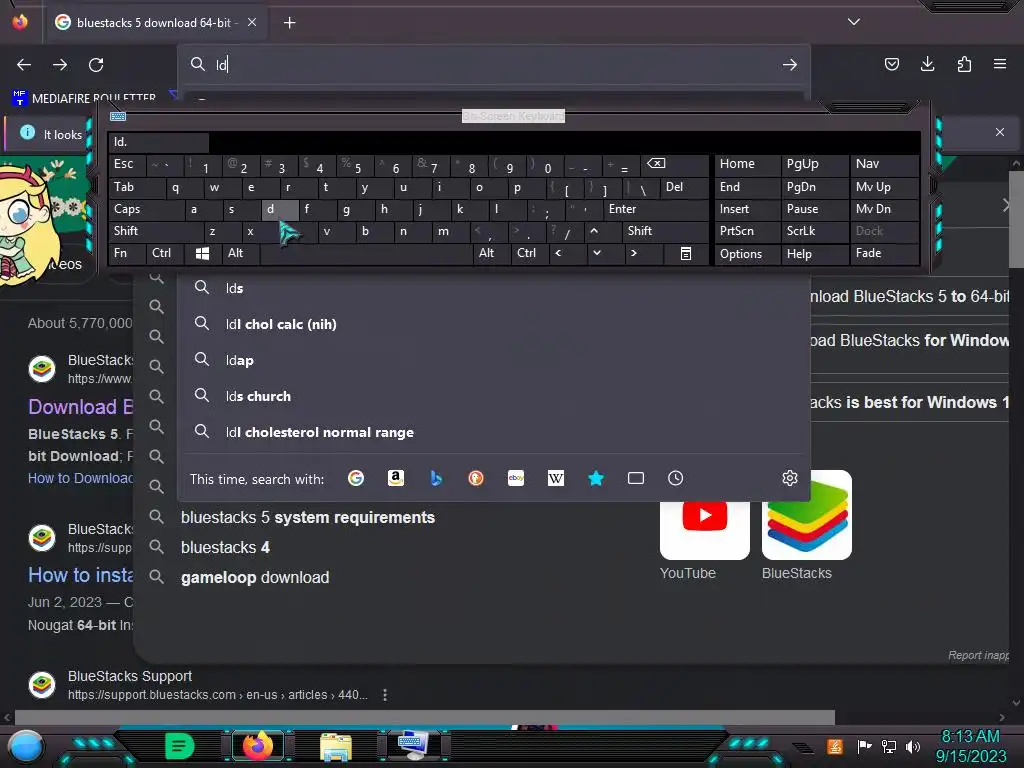
Task: Select the 'ld.' text prediction
Action: 159,142
